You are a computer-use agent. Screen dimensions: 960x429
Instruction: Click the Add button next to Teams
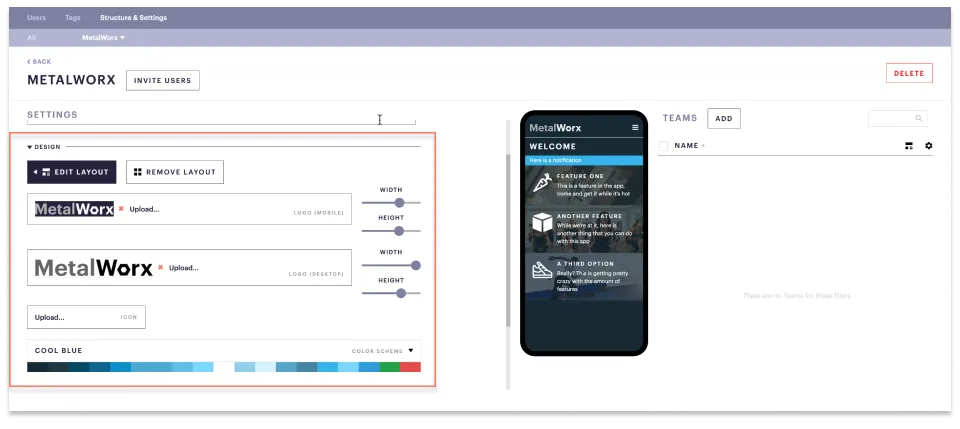(724, 119)
